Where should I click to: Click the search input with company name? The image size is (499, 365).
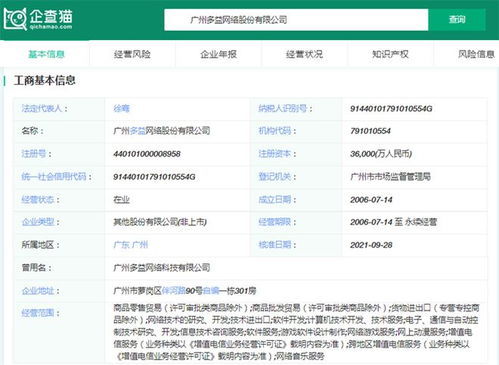[x=296, y=20]
